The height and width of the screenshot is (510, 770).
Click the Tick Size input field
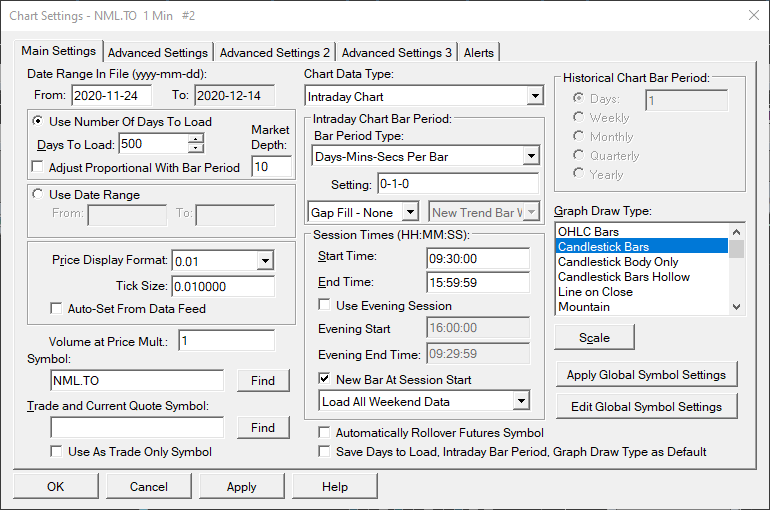coord(223,286)
